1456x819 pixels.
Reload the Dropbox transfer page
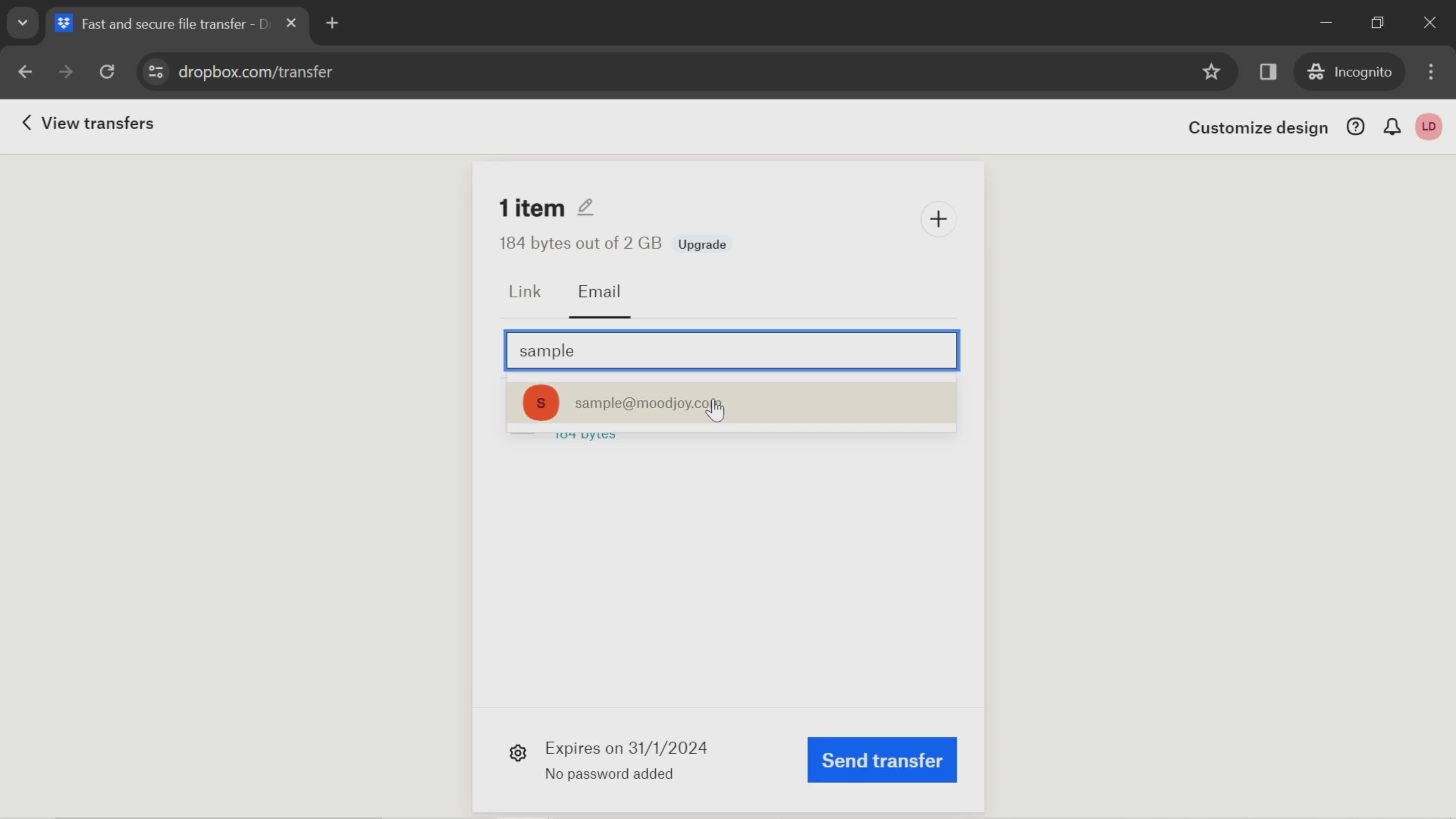[107, 72]
